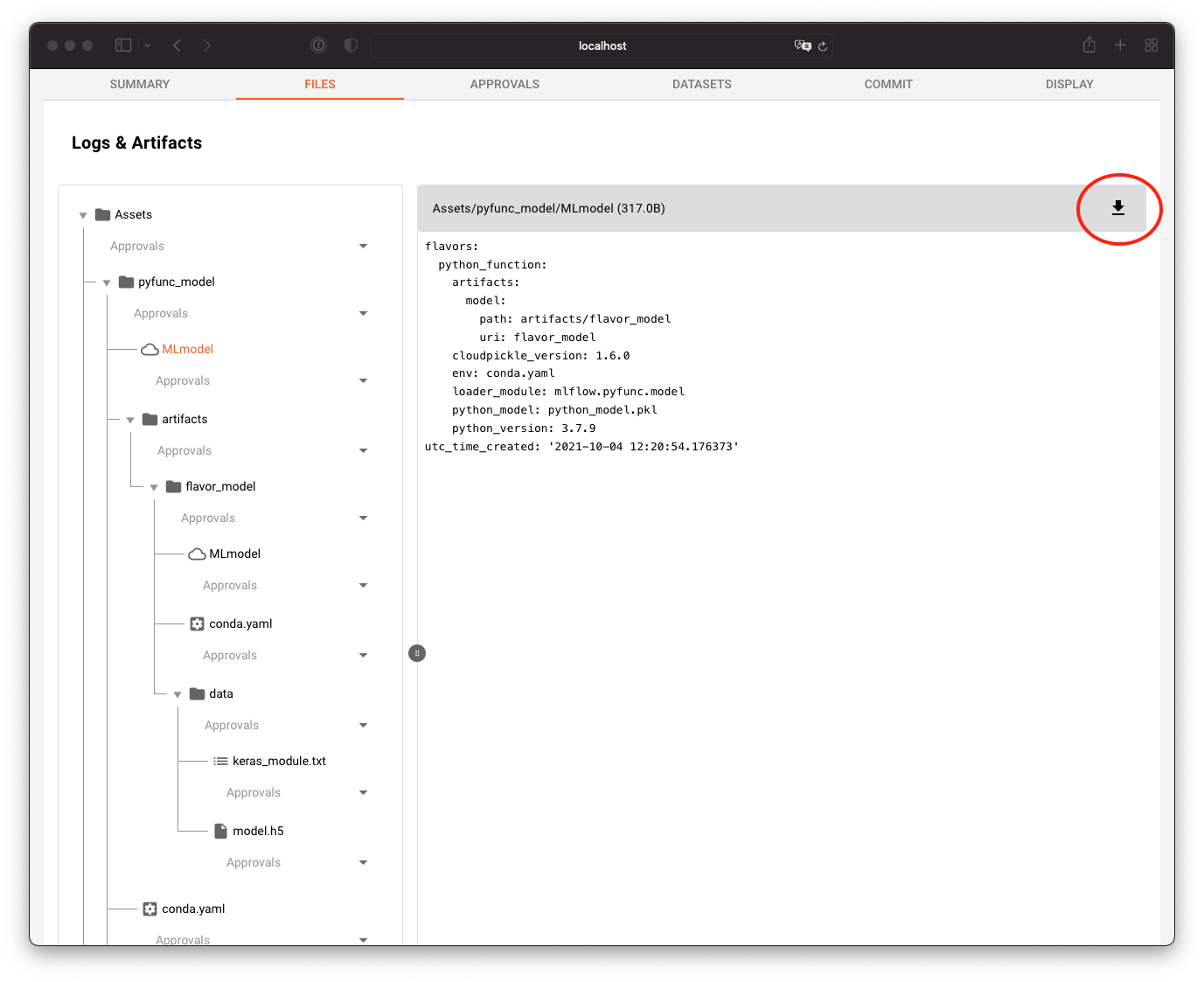This screenshot has width=1204, height=982.
Task: Click the cloud icon of MLmodel under flavor_model
Action: tap(198, 554)
